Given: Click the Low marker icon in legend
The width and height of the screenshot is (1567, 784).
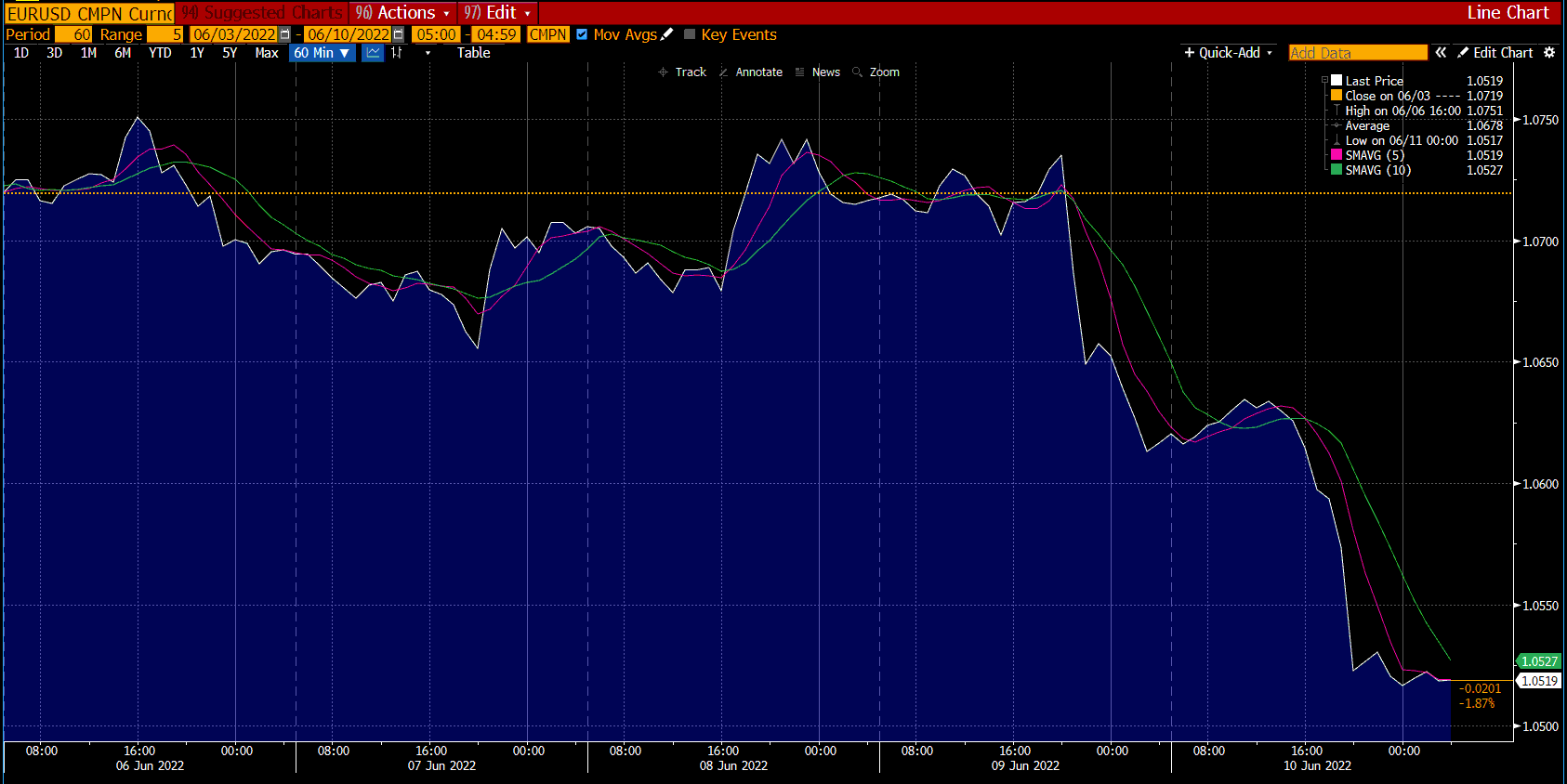Looking at the screenshot, I should [x=1337, y=140].
